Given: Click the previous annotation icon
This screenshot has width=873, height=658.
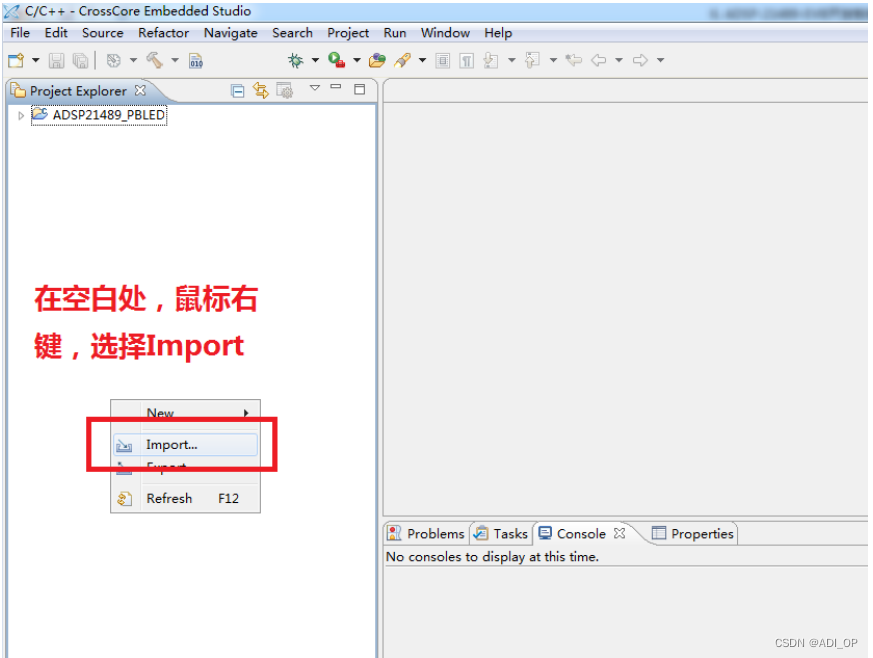Looking at the screenshot, I should coord(532,60).
